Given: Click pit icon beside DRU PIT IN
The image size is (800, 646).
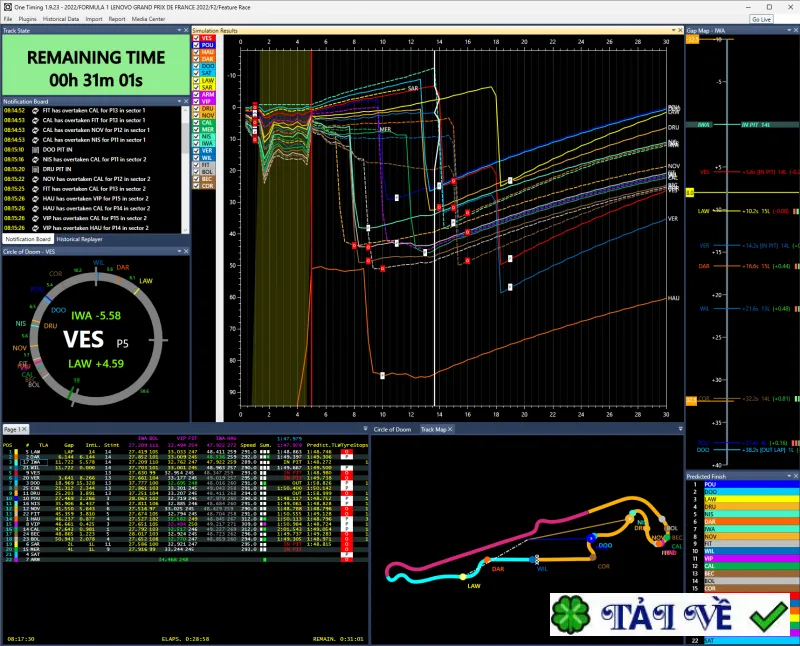Looking at the screenshot, I should click(35, 169).
